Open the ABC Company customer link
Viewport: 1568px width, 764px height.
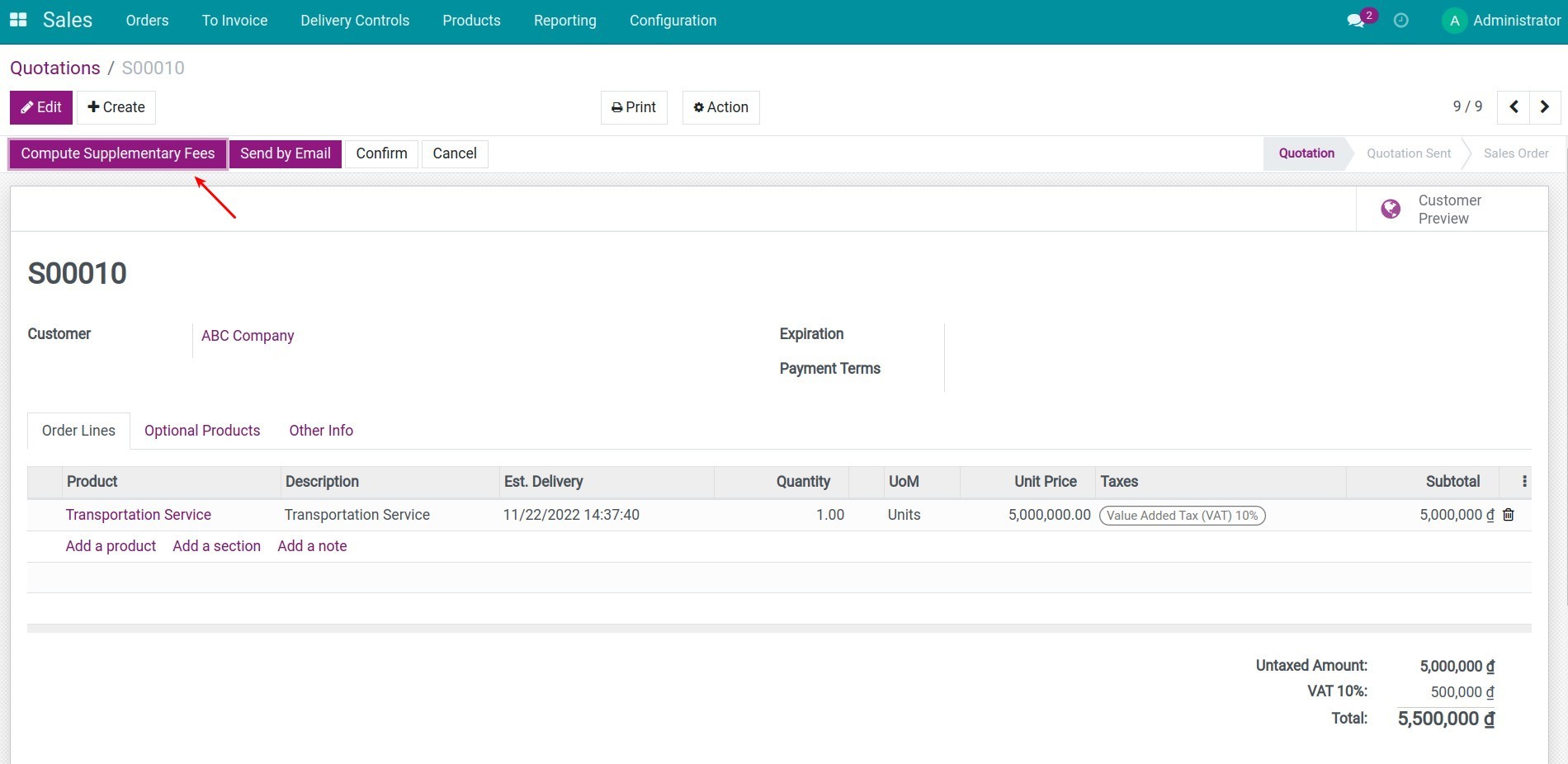[x=248, y=336]
